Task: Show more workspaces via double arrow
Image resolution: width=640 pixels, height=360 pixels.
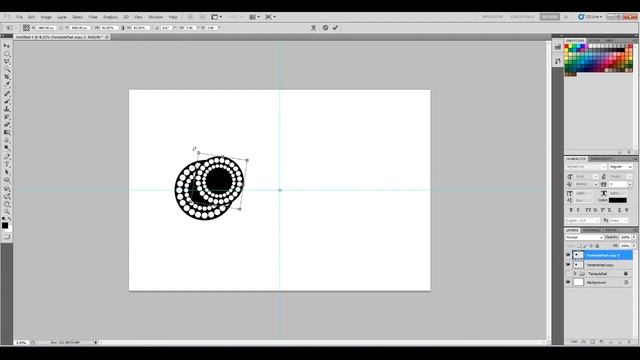Action: (566, 17)
